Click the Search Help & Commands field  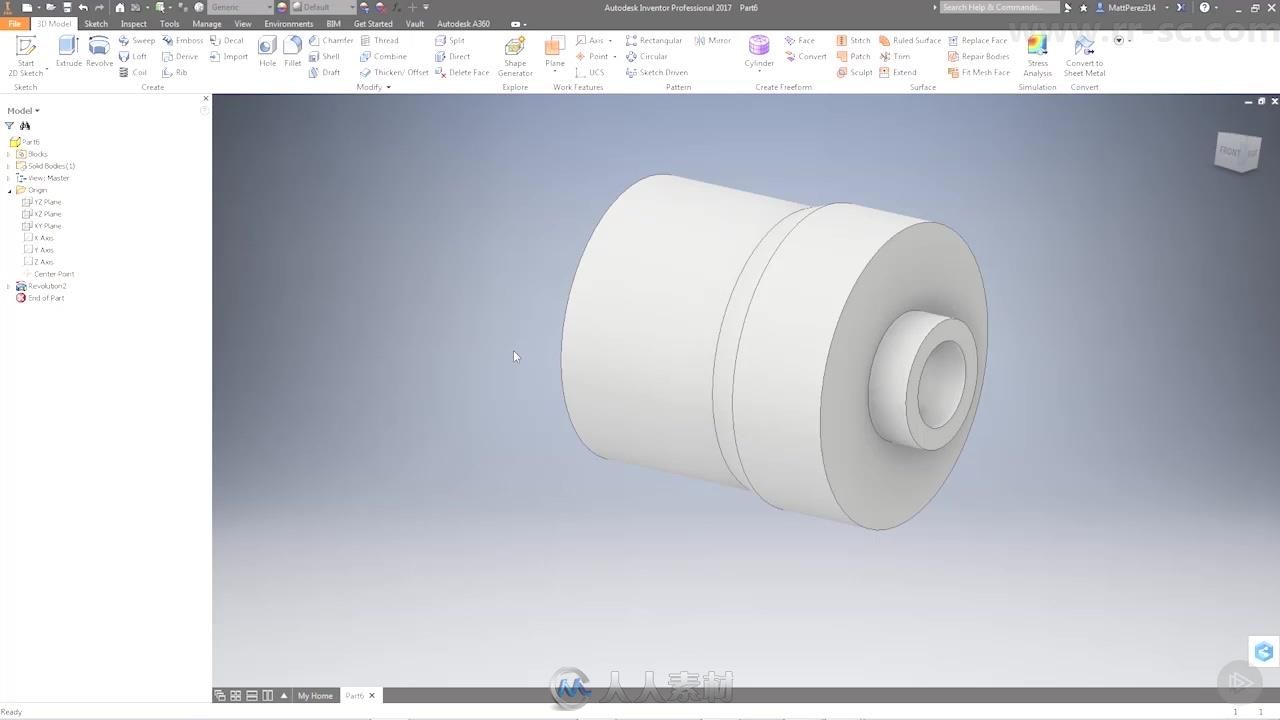[999, 7]
